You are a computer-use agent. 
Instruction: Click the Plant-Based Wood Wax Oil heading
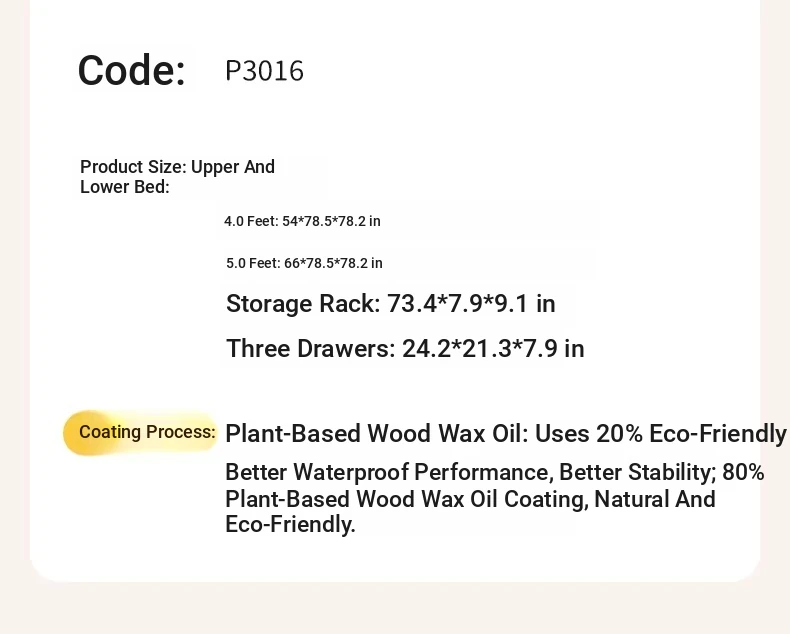(x=376, y=433)
